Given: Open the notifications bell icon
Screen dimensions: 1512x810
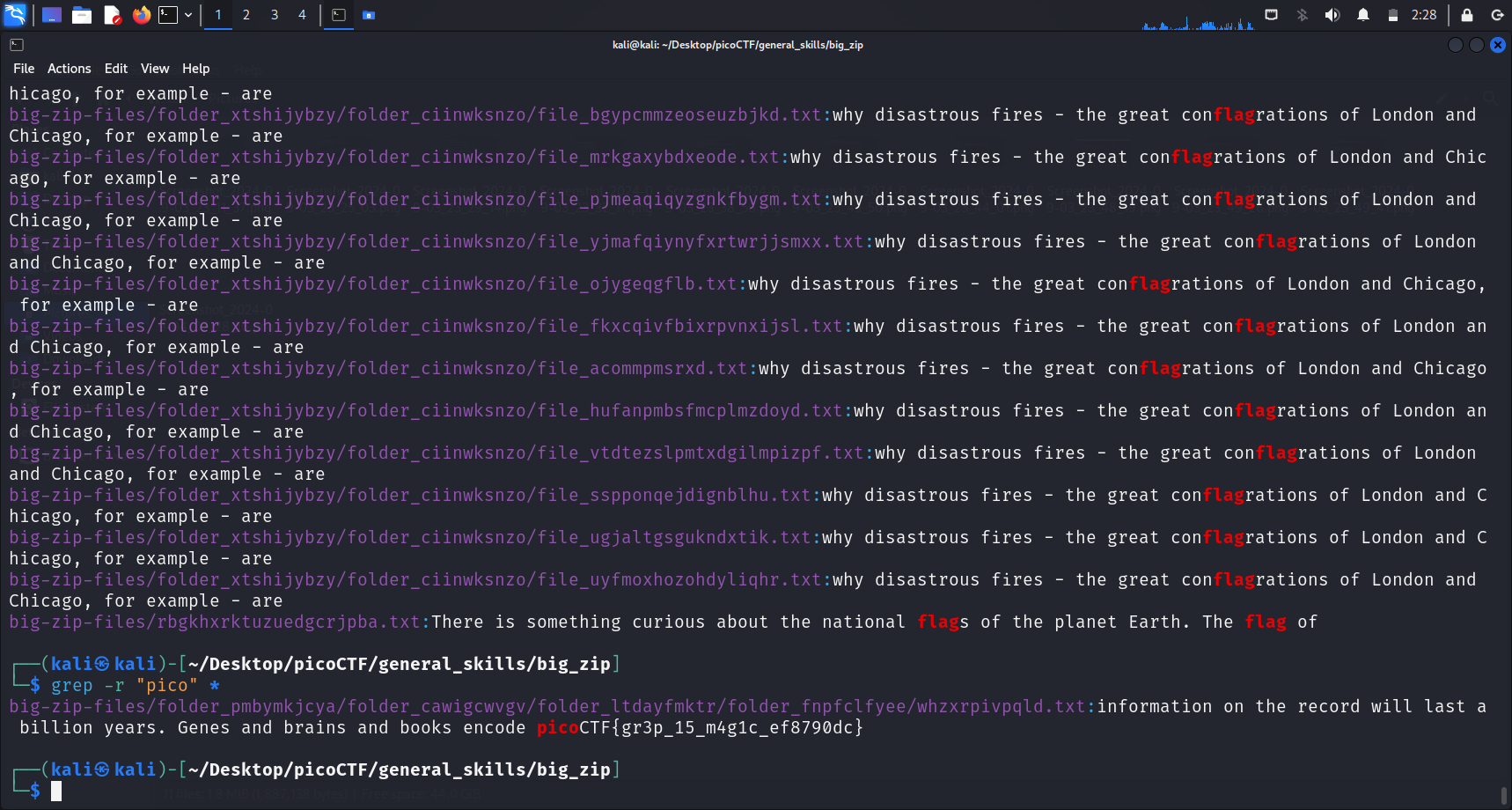Looking at the screenshot, I should (1362, 15).
